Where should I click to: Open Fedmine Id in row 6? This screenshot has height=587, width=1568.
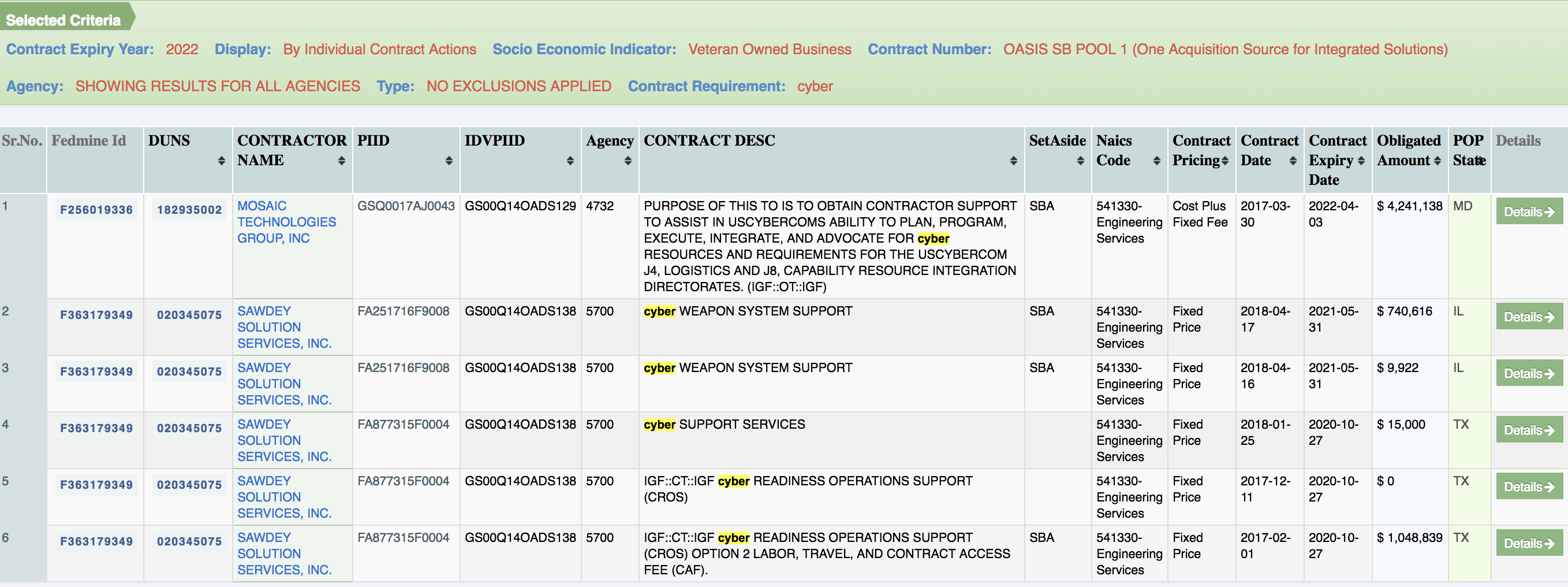tap(96, 541)
